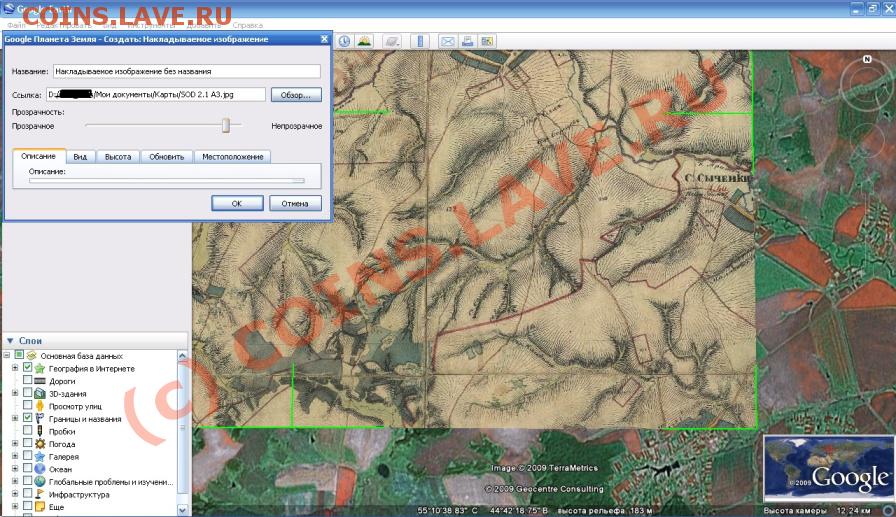This screenshot has height=517, width=896.
Task: Expand the Еще tree node
Action: coord(15,507)
